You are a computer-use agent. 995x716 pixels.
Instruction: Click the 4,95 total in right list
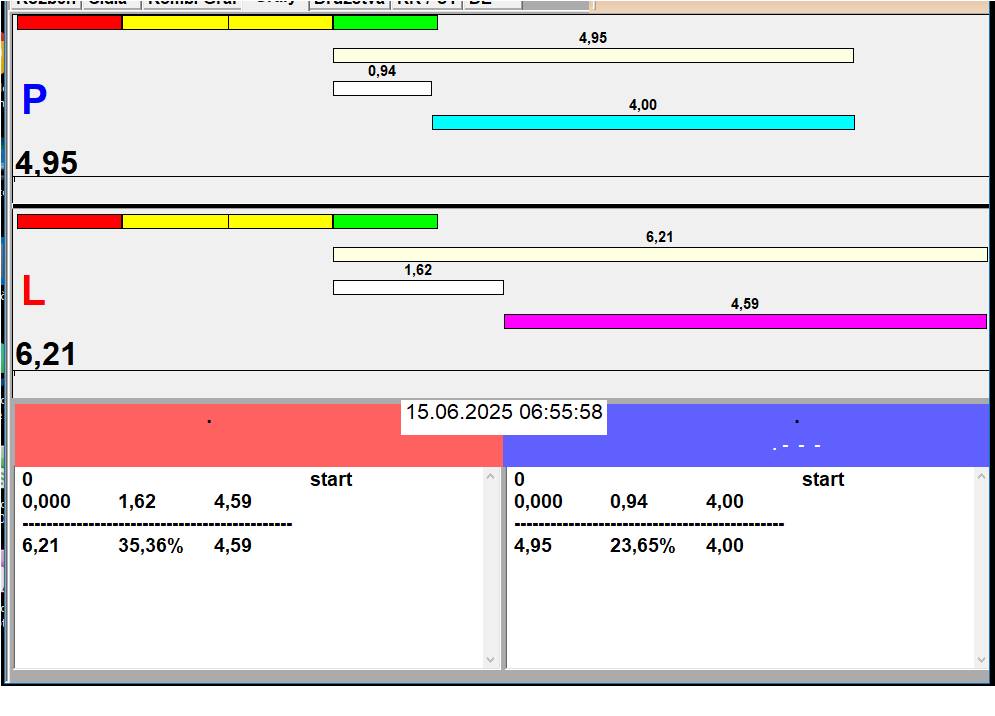point(533,545)
